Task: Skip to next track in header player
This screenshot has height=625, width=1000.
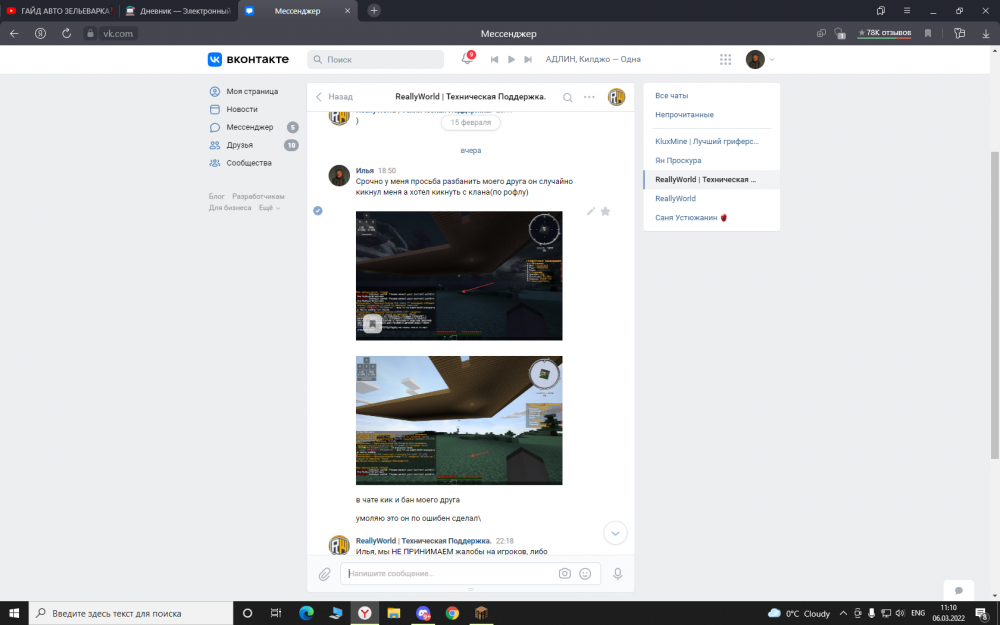Action: pos(527,59)
